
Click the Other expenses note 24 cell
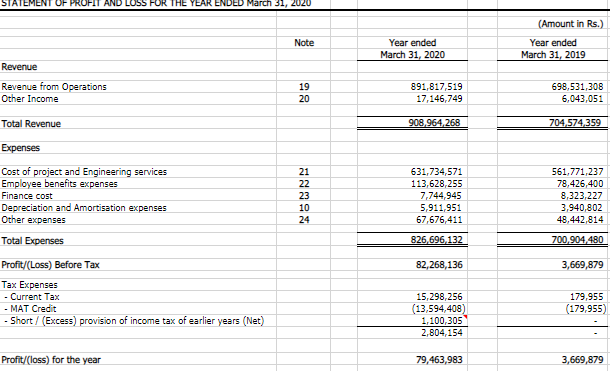(x=304, y=220)
